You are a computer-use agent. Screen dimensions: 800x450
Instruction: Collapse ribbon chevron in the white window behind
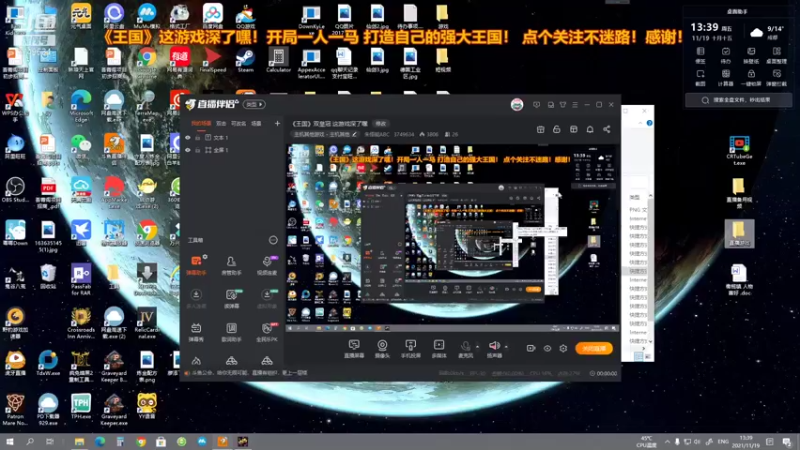[640, 123]
